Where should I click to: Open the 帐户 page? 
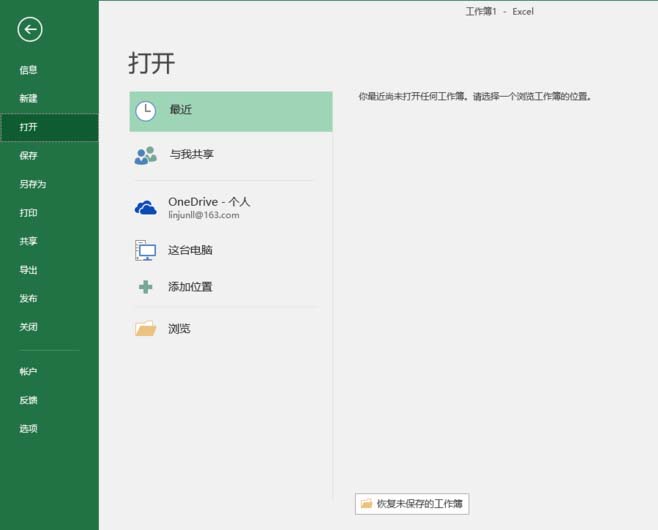(29, 371)
